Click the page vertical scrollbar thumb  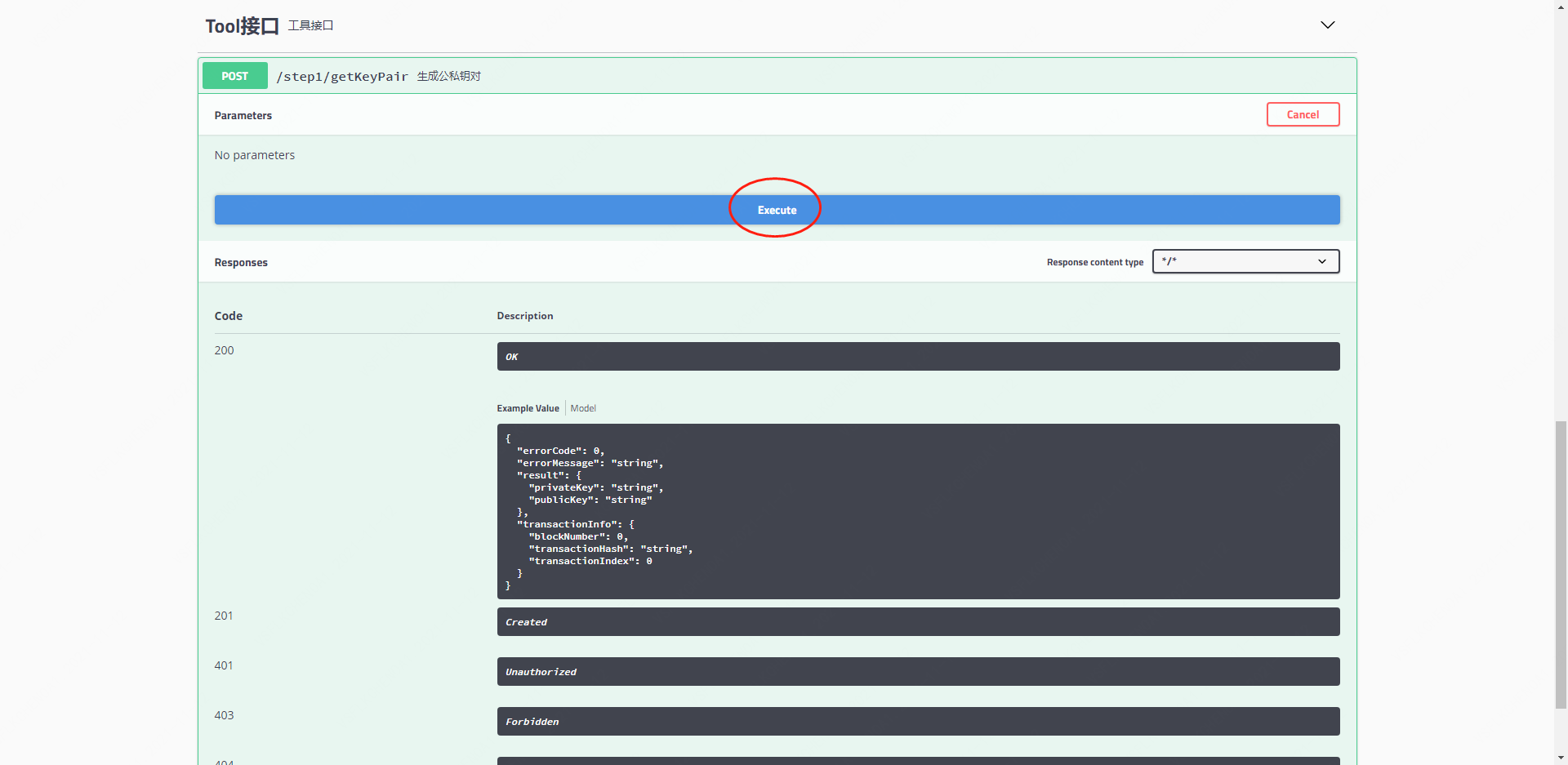pyautogui.click(x=1561, y=564)
